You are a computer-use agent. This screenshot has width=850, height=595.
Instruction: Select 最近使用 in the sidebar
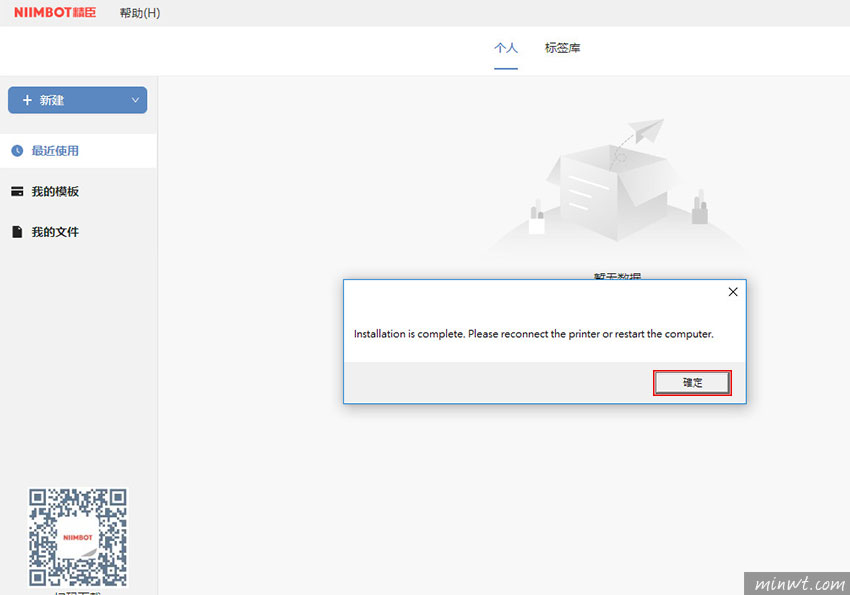pos(79,151)
